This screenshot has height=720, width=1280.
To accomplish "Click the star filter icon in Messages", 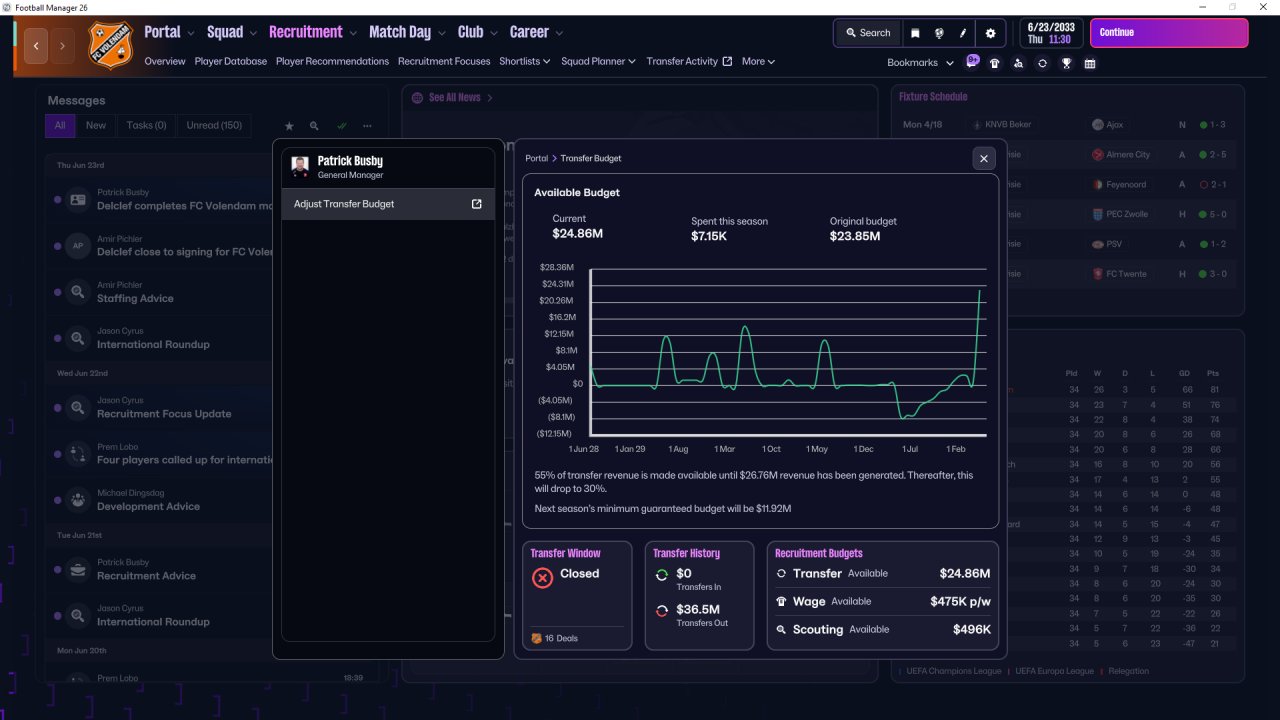I will [x=289, y=126].
